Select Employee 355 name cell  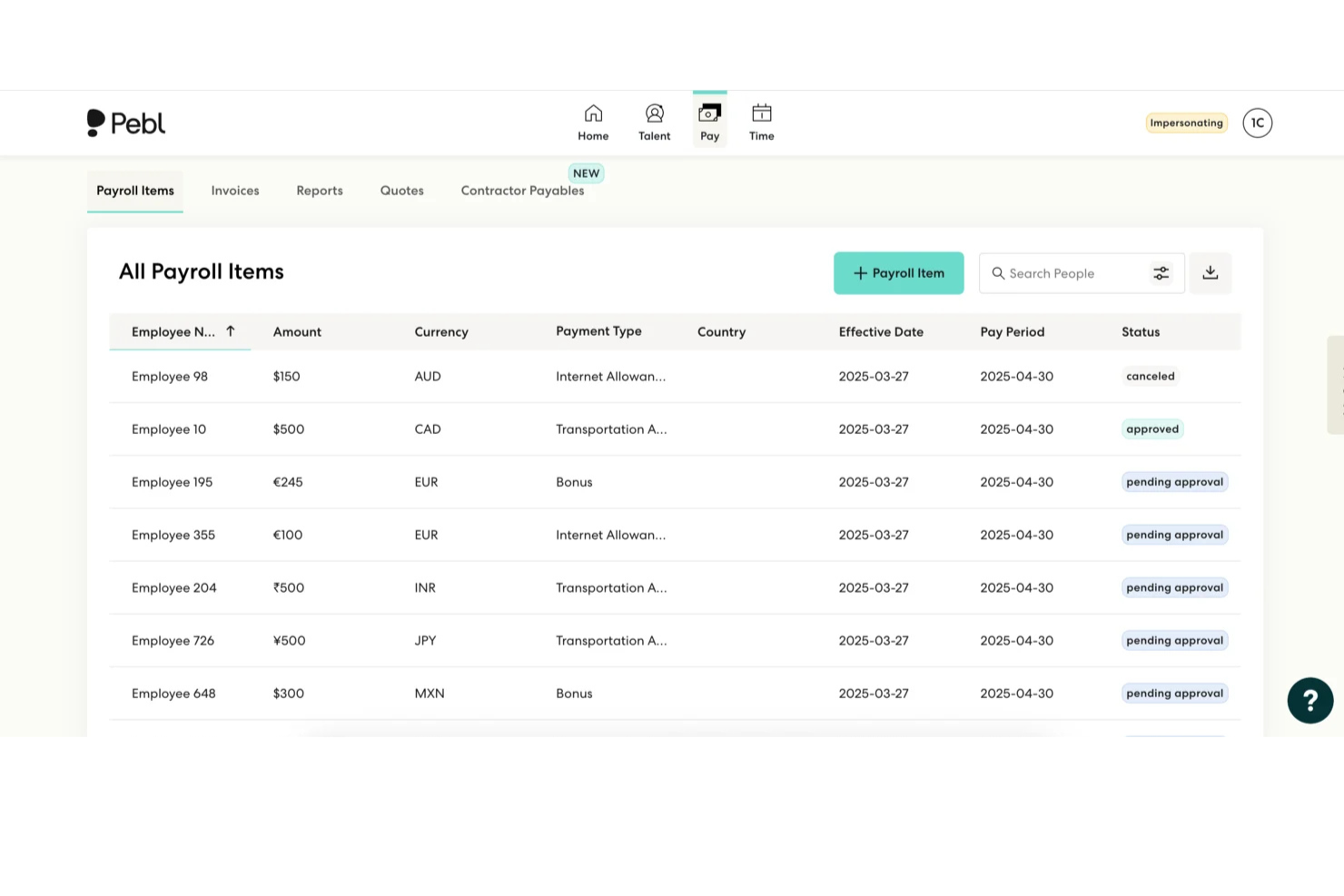click(173, 535)
